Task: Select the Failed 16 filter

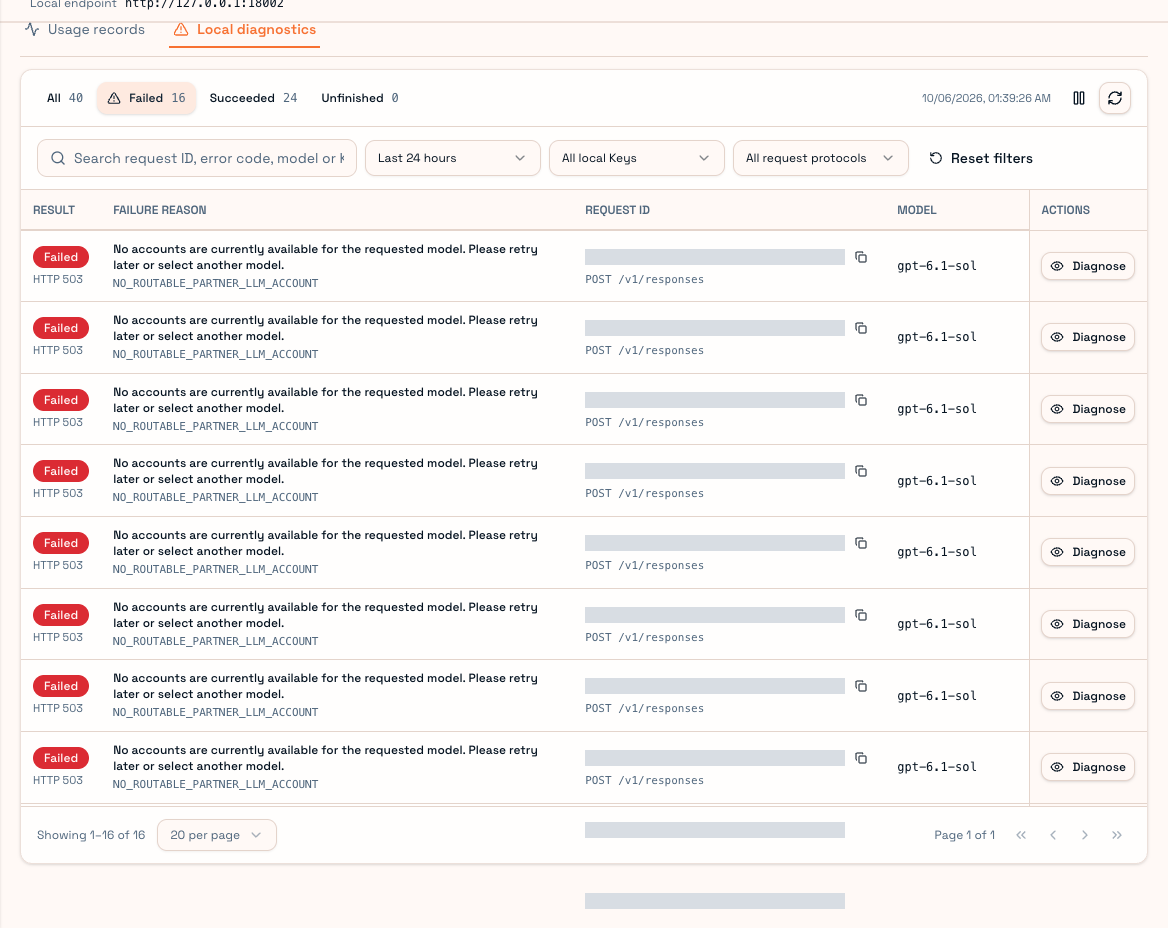Action: [x=146, y=98]
